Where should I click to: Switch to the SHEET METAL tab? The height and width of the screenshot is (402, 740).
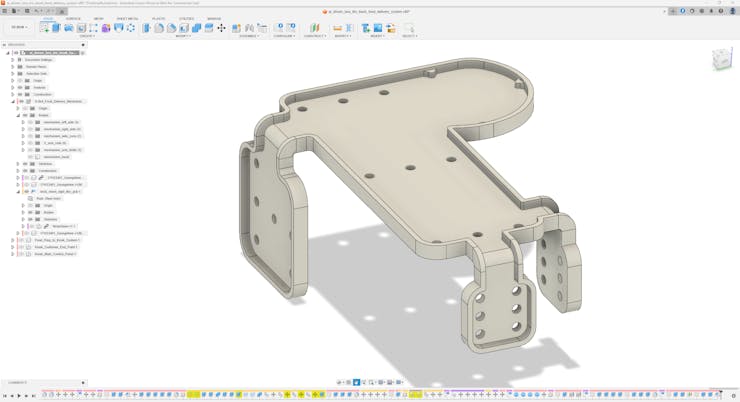point(127,18)
